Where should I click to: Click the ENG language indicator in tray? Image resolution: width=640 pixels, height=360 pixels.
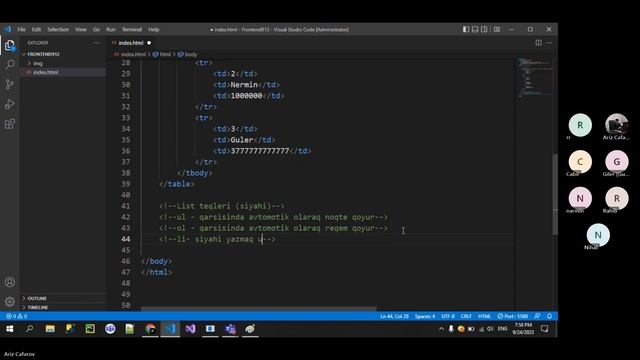point(502,329)
